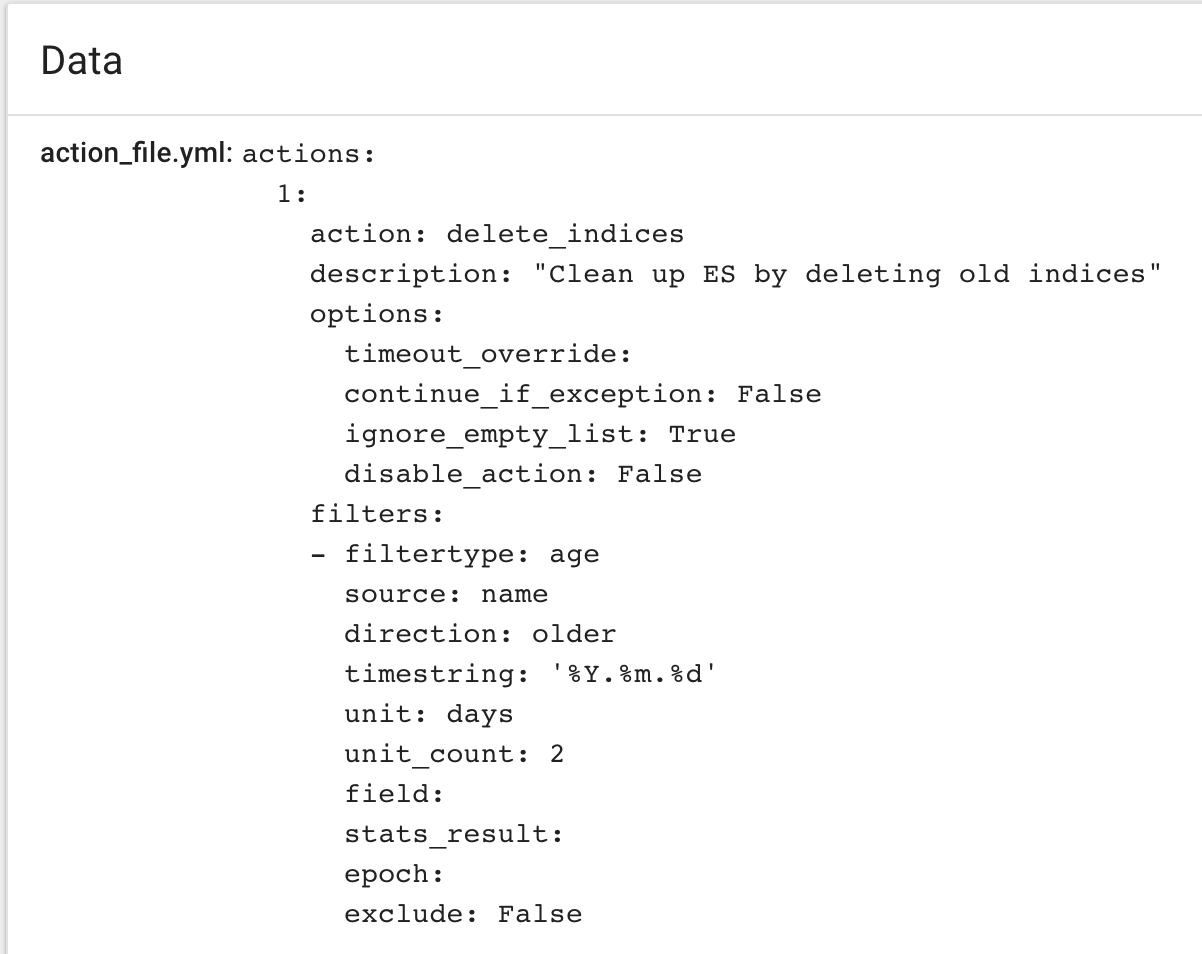The image size is (1202, 954).
Task: Click 'source: name' line
Action: pyautogui.click(x=446, y=594)
